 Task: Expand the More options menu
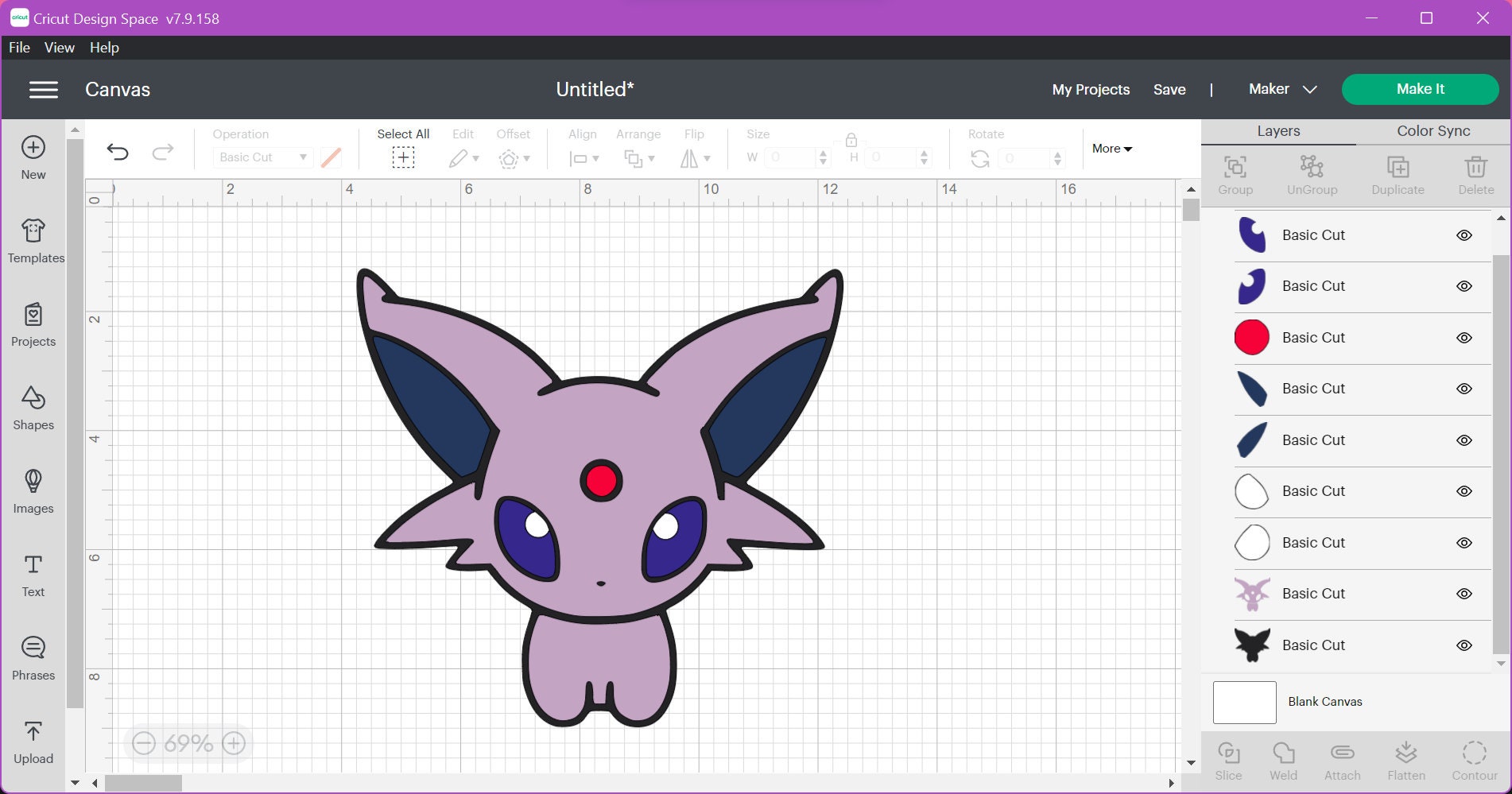coord(1111,149)
